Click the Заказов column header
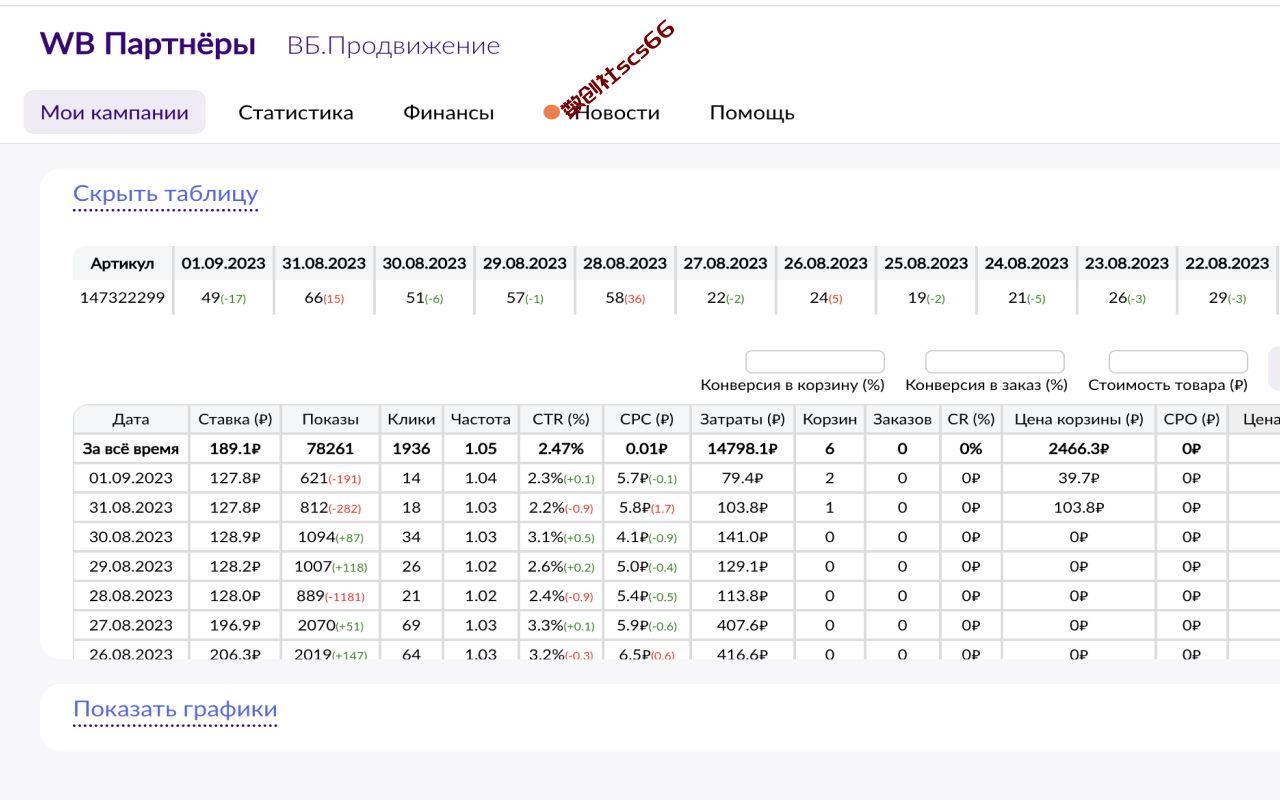Viewport: 1280px width, 800px height. pyautogui.click(x=902, y=419)
